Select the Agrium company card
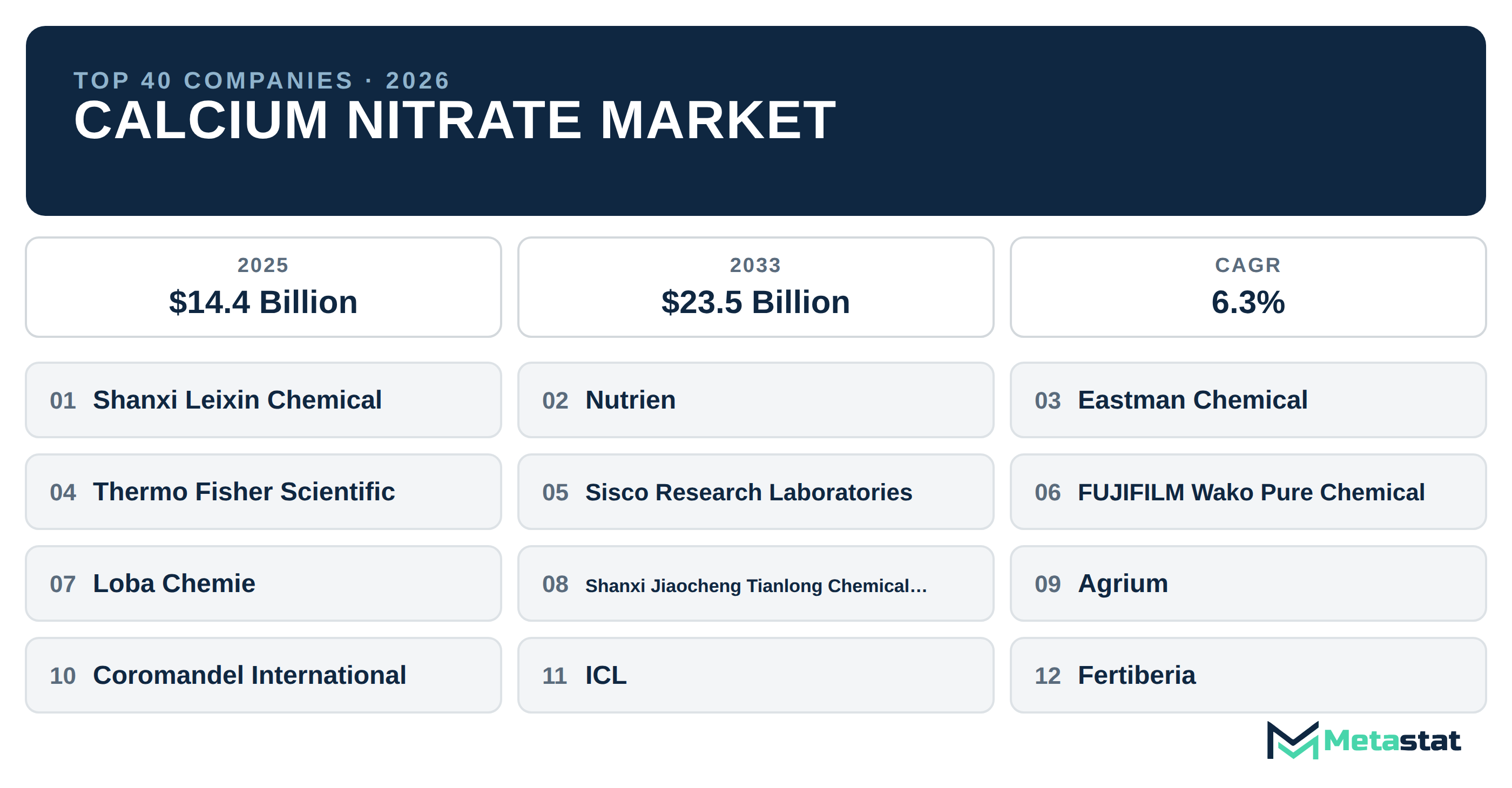Screen dimensions: 1512x788 tap(1248, 583)
